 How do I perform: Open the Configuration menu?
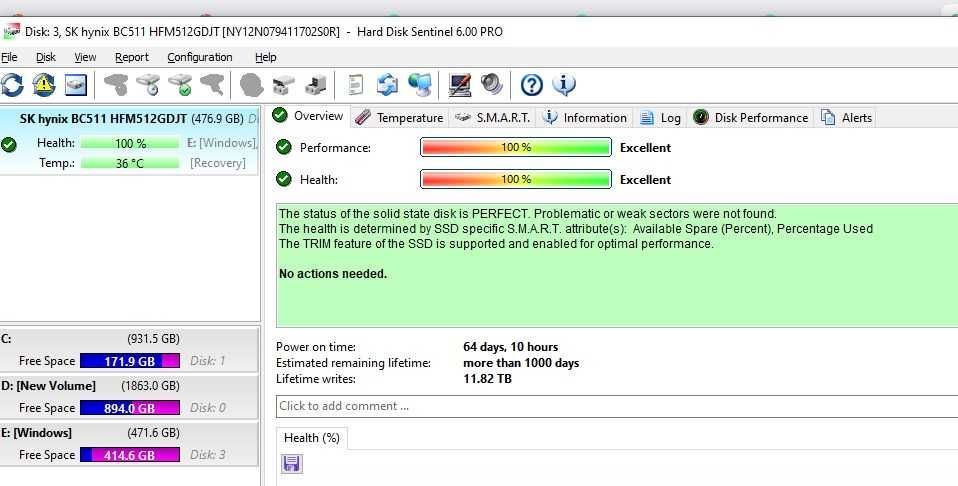[x=200, y=57]
